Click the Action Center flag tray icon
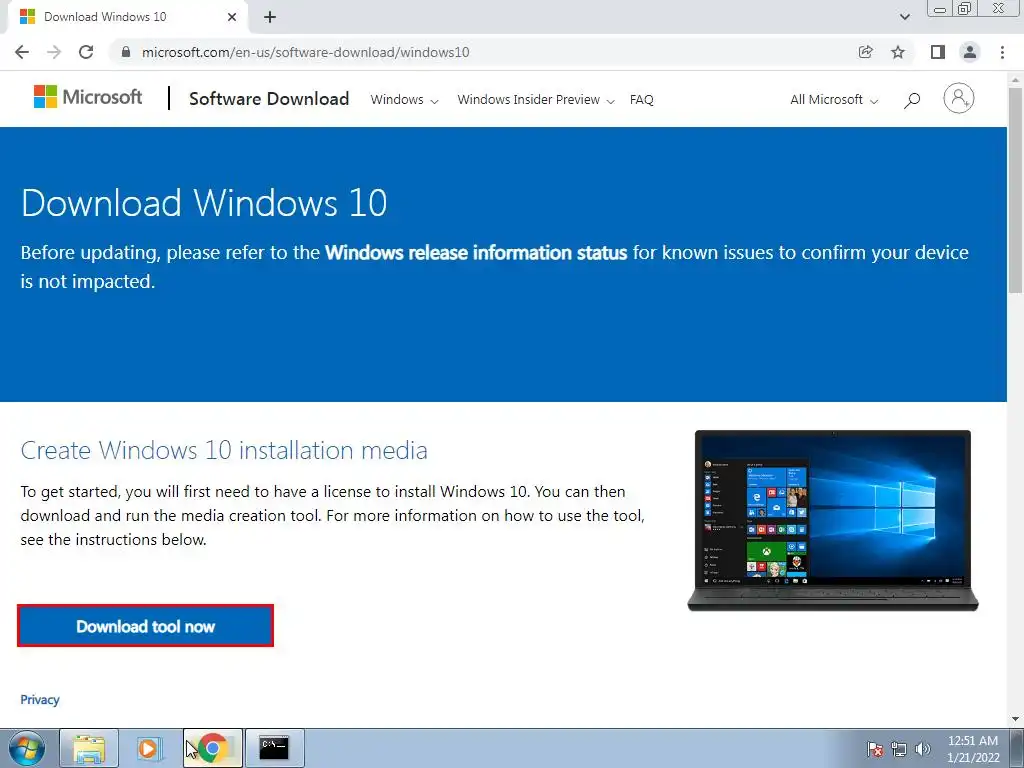 click(x=875, y=750)
